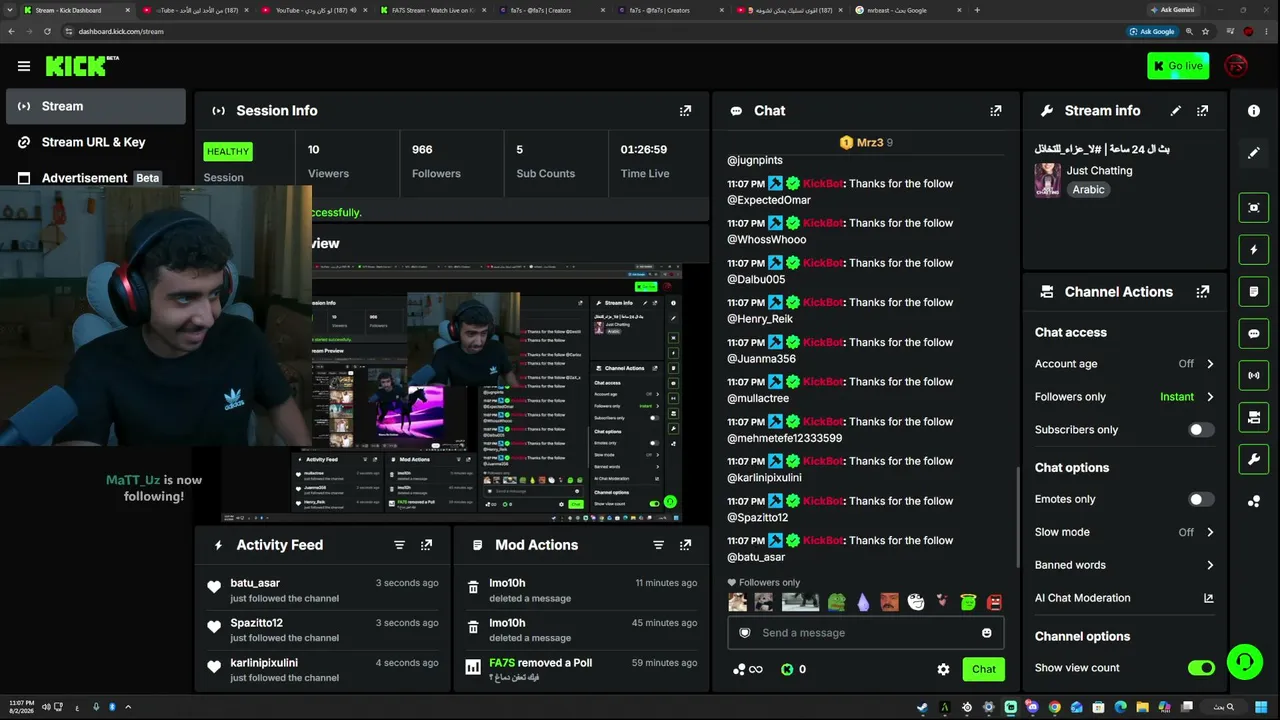Pop out the Session Info panel
The width and height of the screenshot is (1280, 720).
point(685,111)
